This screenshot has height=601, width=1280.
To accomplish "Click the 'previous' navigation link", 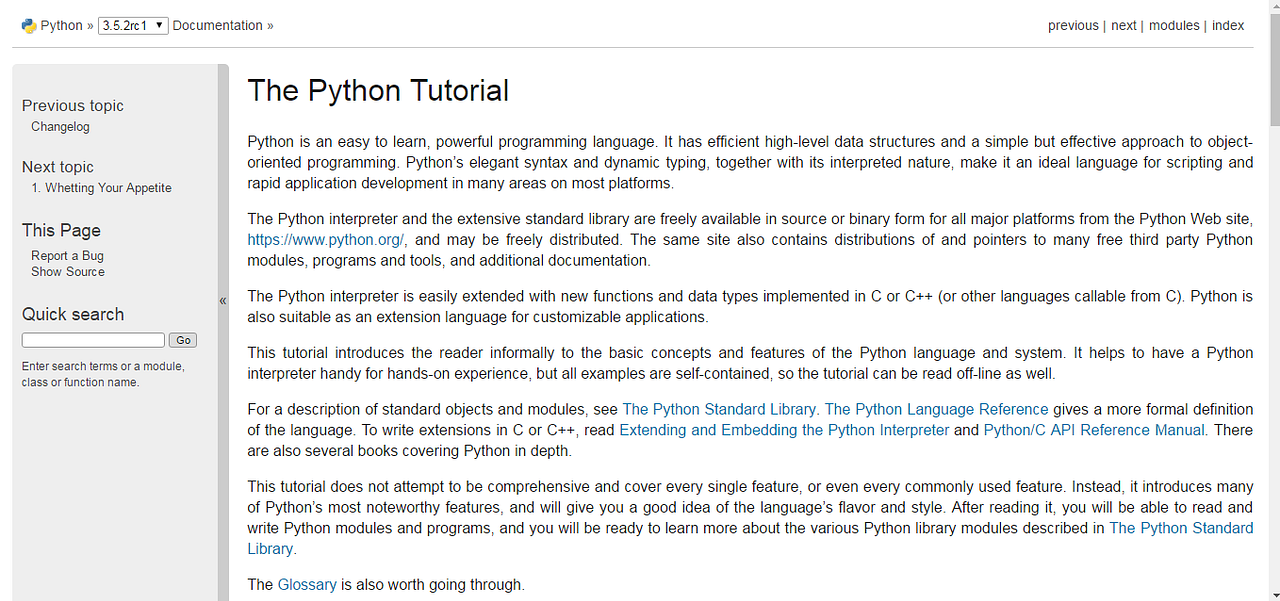I will coord(1073,25).
